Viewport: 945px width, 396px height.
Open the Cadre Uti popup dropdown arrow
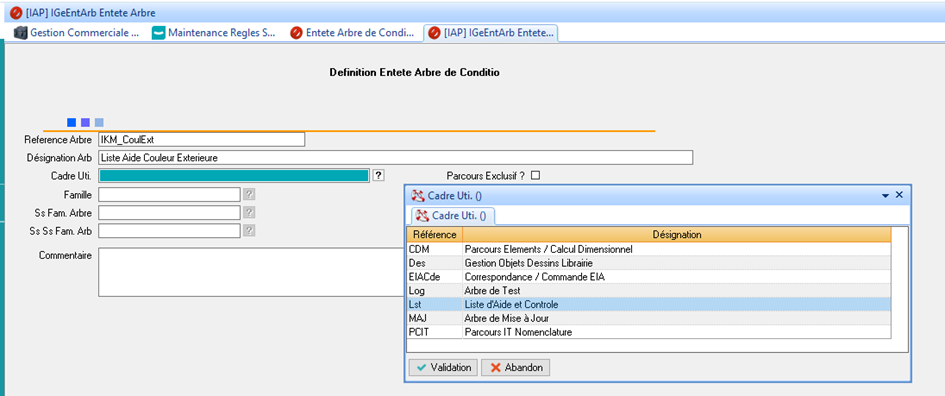(885, 196)
